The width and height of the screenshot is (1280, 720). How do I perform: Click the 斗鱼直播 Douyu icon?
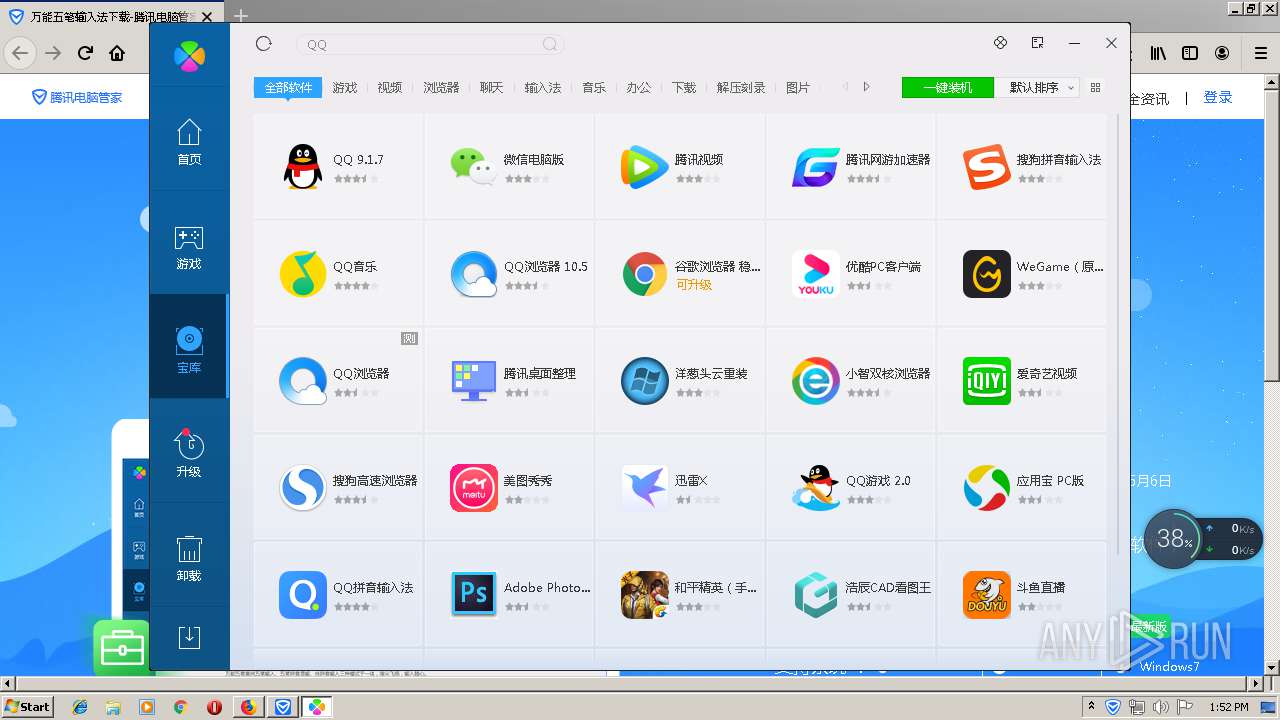click(987, 594)
